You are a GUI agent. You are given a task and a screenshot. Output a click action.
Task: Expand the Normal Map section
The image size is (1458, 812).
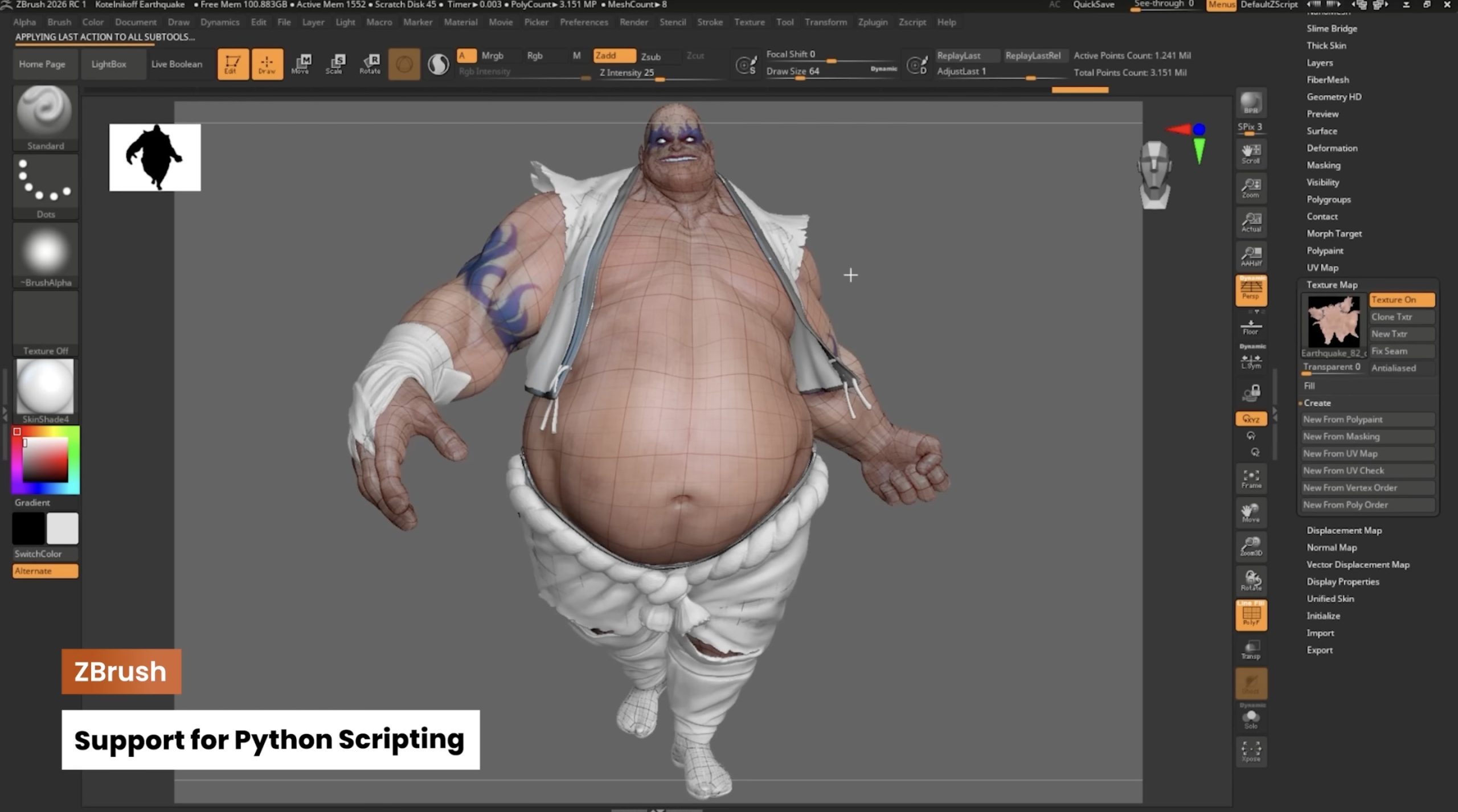[x=1331, y=547]
